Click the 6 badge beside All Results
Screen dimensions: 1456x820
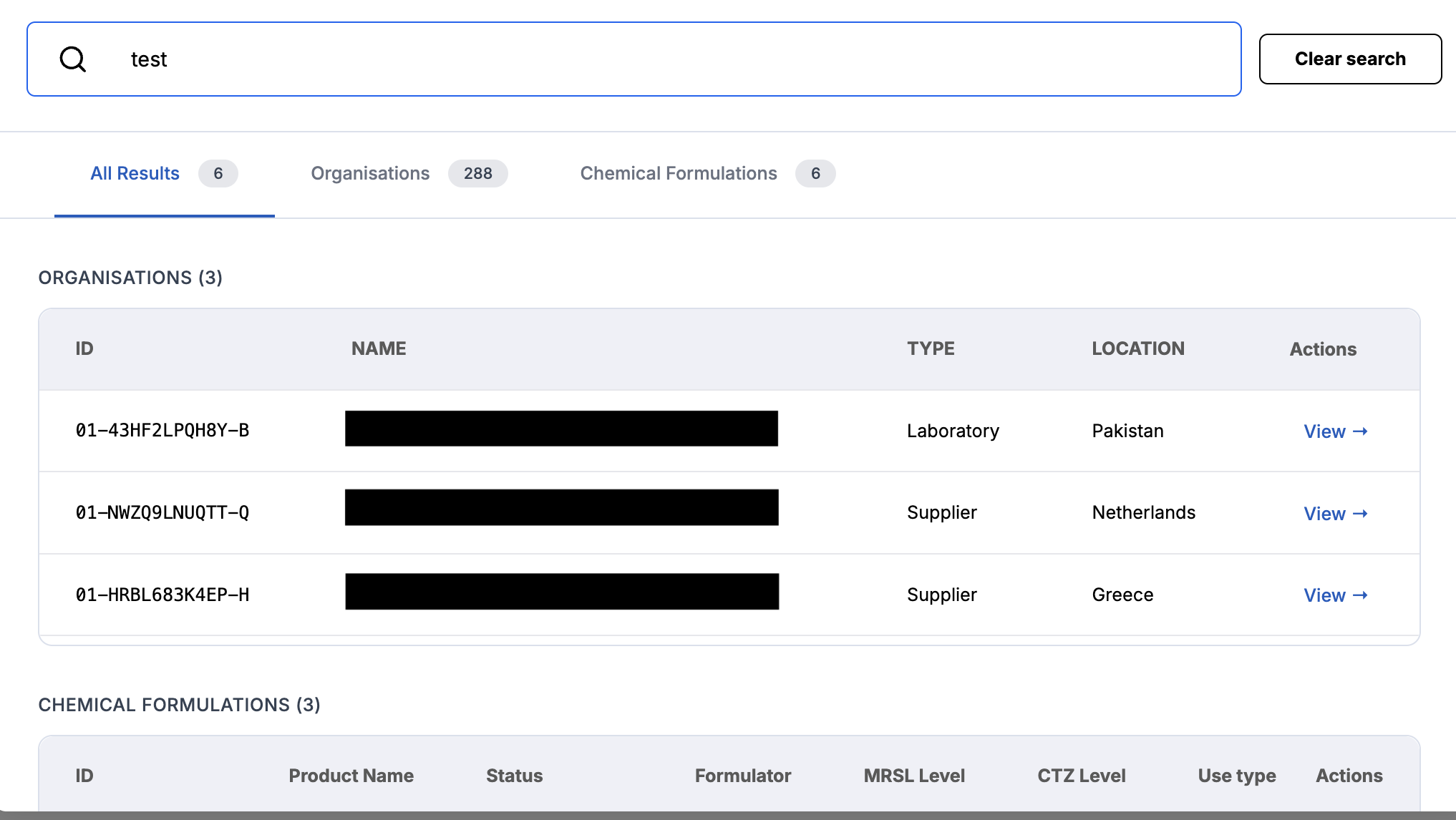pos(218,173)
